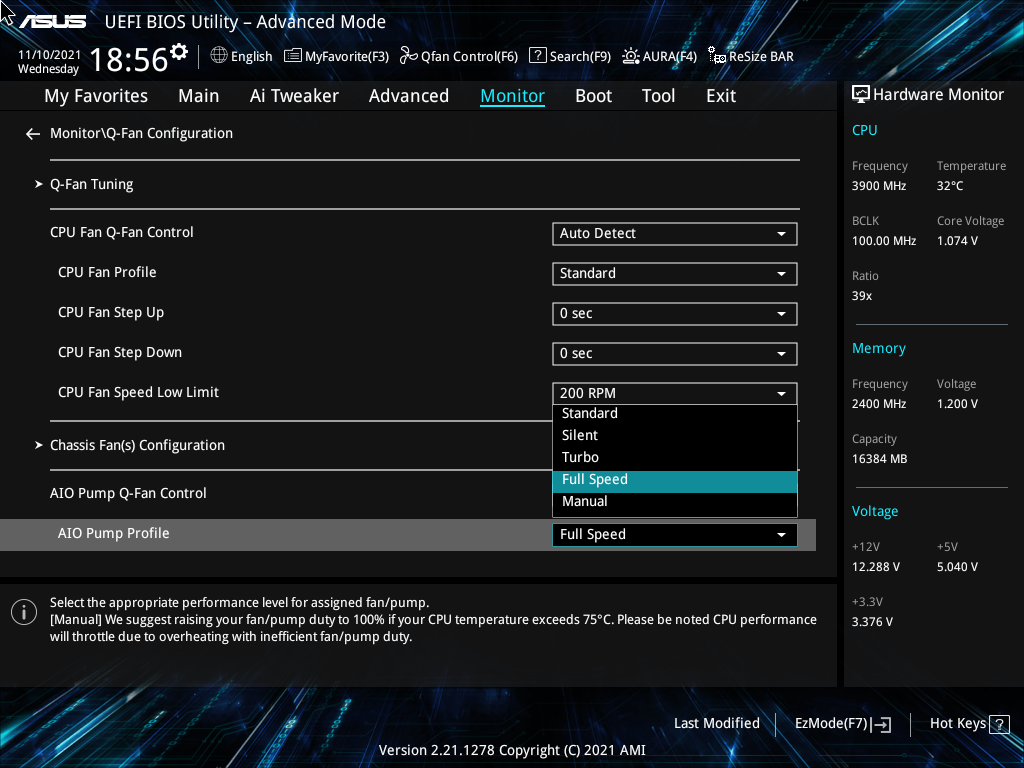Viewport: 1024px width, 768px height.
Task: Expand the Q-Fan Tuning submenu
Action: tap(91, 185)
